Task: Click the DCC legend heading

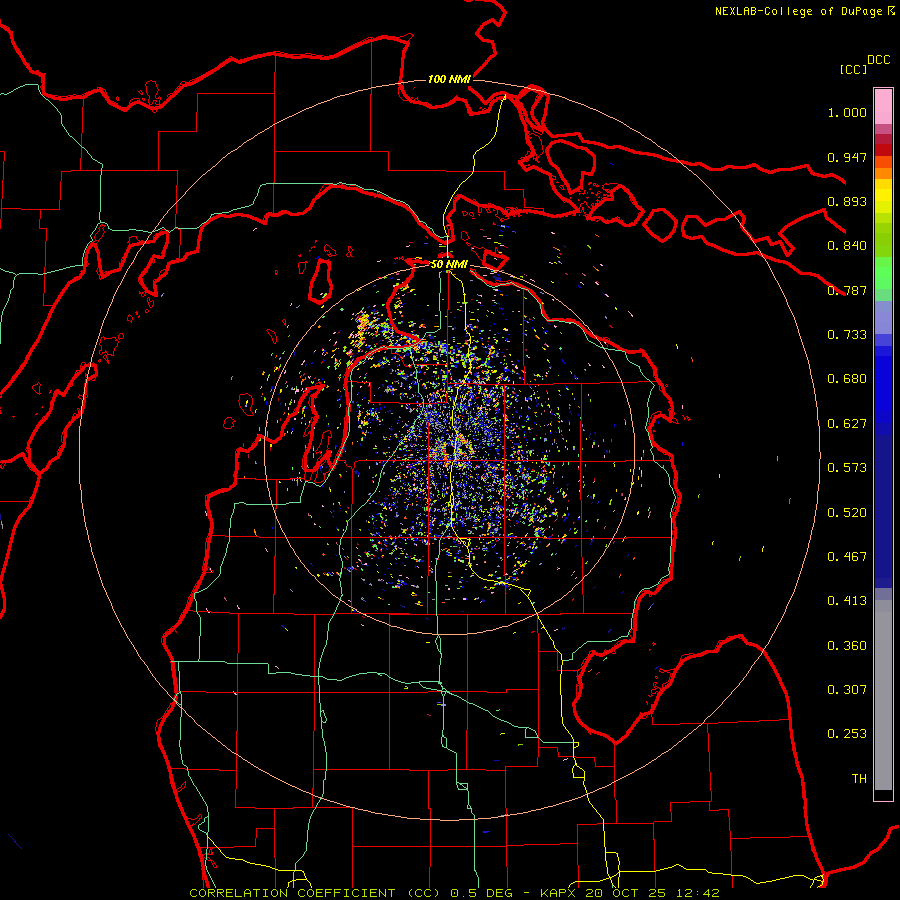Action: 879,60
